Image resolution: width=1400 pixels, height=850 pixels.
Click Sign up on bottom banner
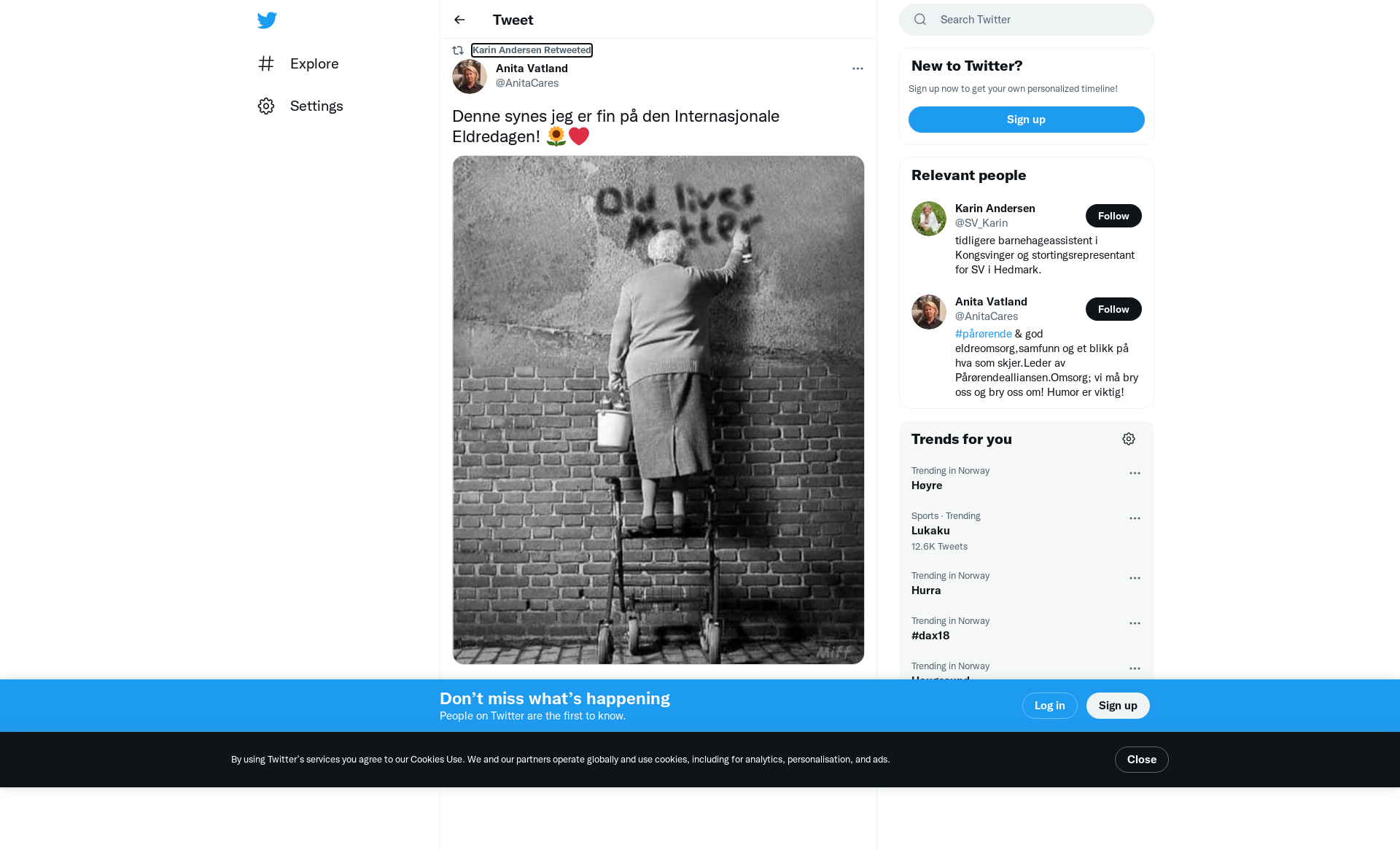coord(1118,706)
